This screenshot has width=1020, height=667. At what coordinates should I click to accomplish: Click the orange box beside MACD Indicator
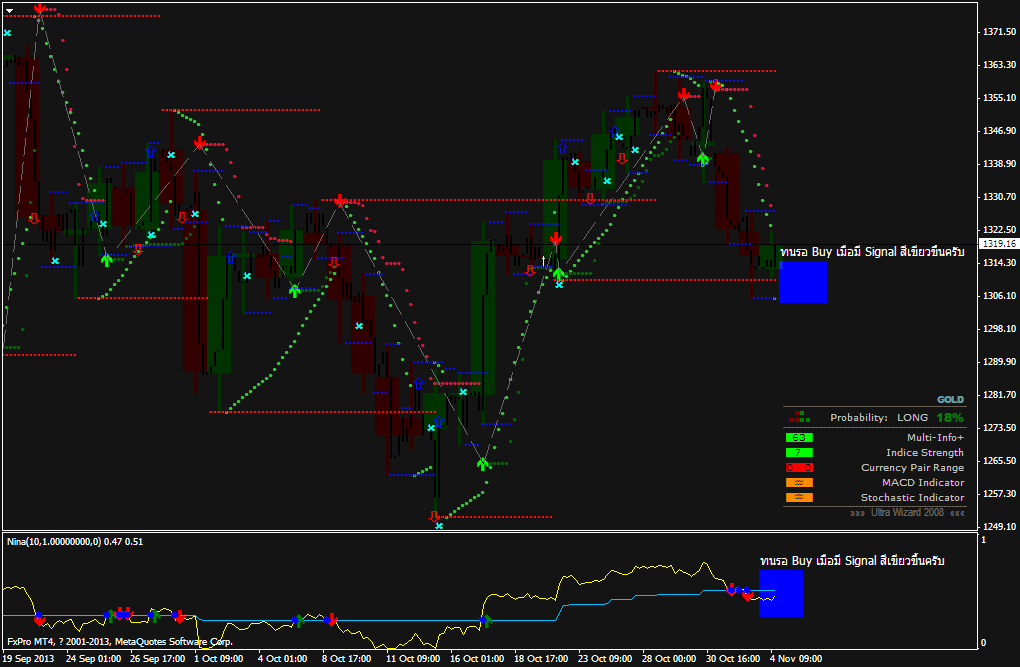pos(799,482)
